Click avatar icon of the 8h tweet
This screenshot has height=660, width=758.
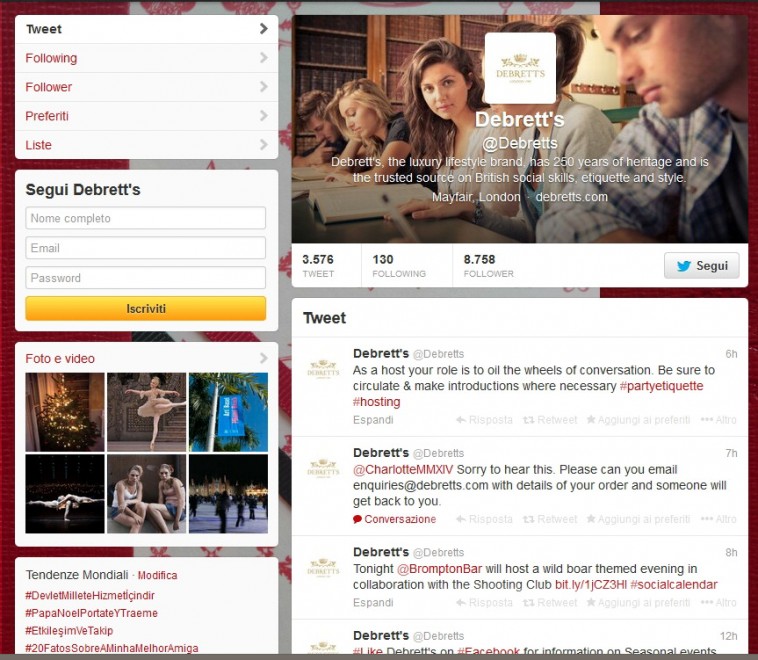coord(323,568)
